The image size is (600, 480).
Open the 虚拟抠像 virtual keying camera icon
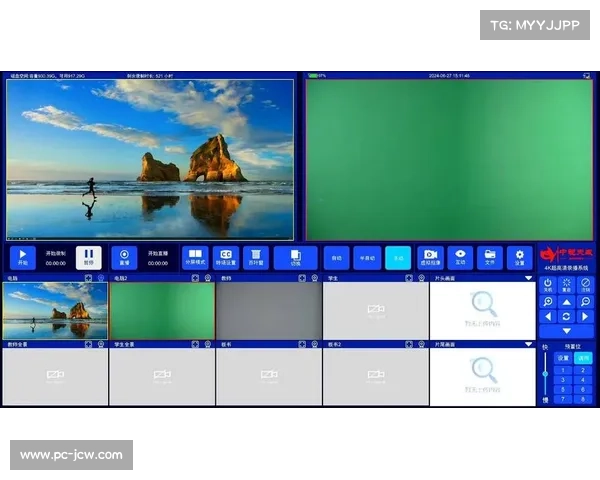430,258
